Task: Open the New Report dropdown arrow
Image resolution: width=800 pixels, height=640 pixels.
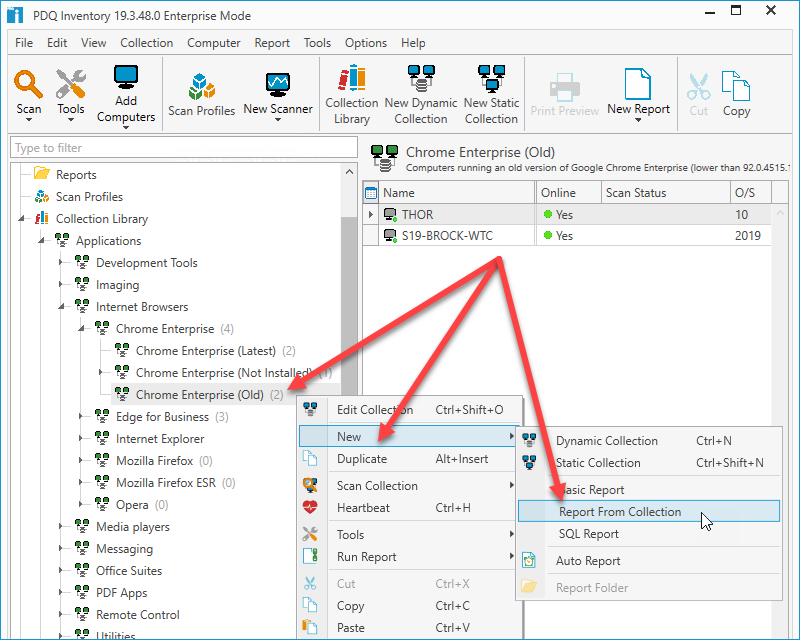Action: pos(638,120)
